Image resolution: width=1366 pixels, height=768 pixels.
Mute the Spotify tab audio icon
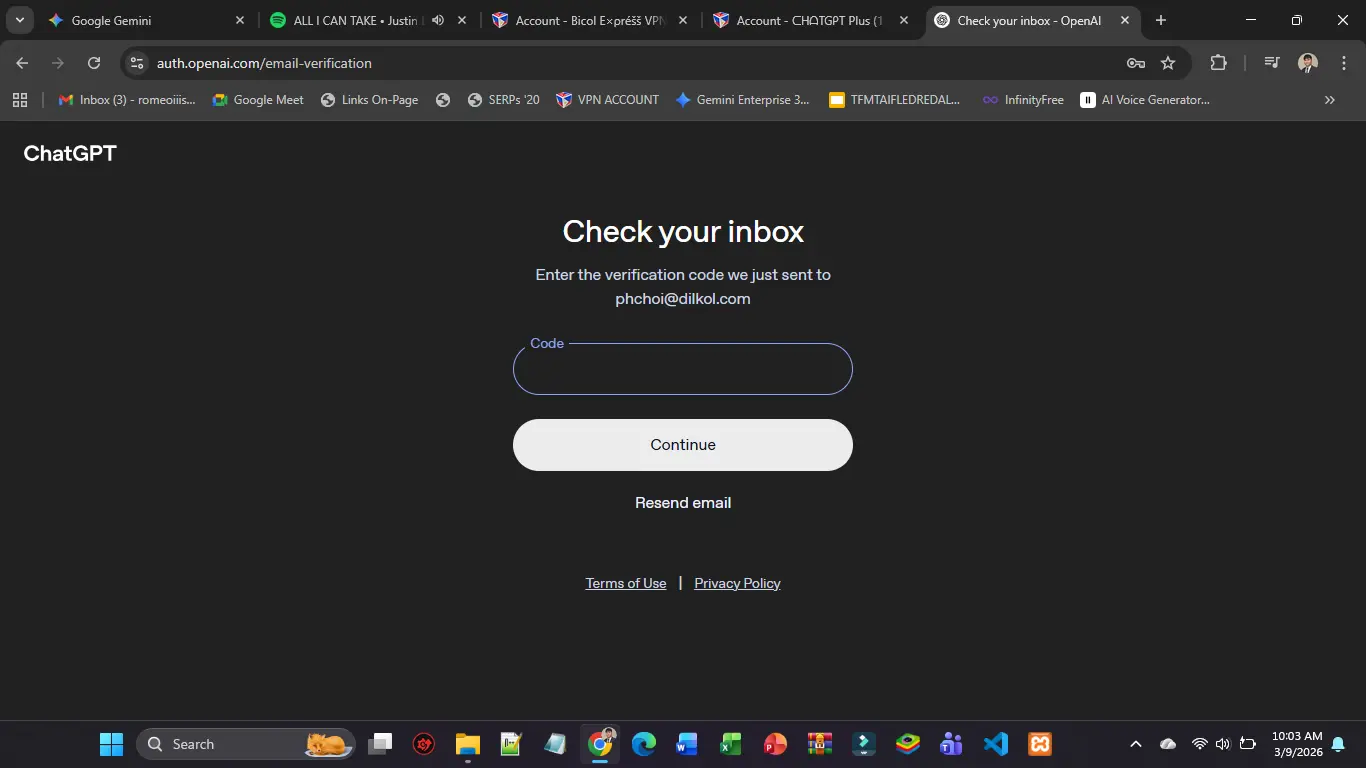click(x=438, y=20)
